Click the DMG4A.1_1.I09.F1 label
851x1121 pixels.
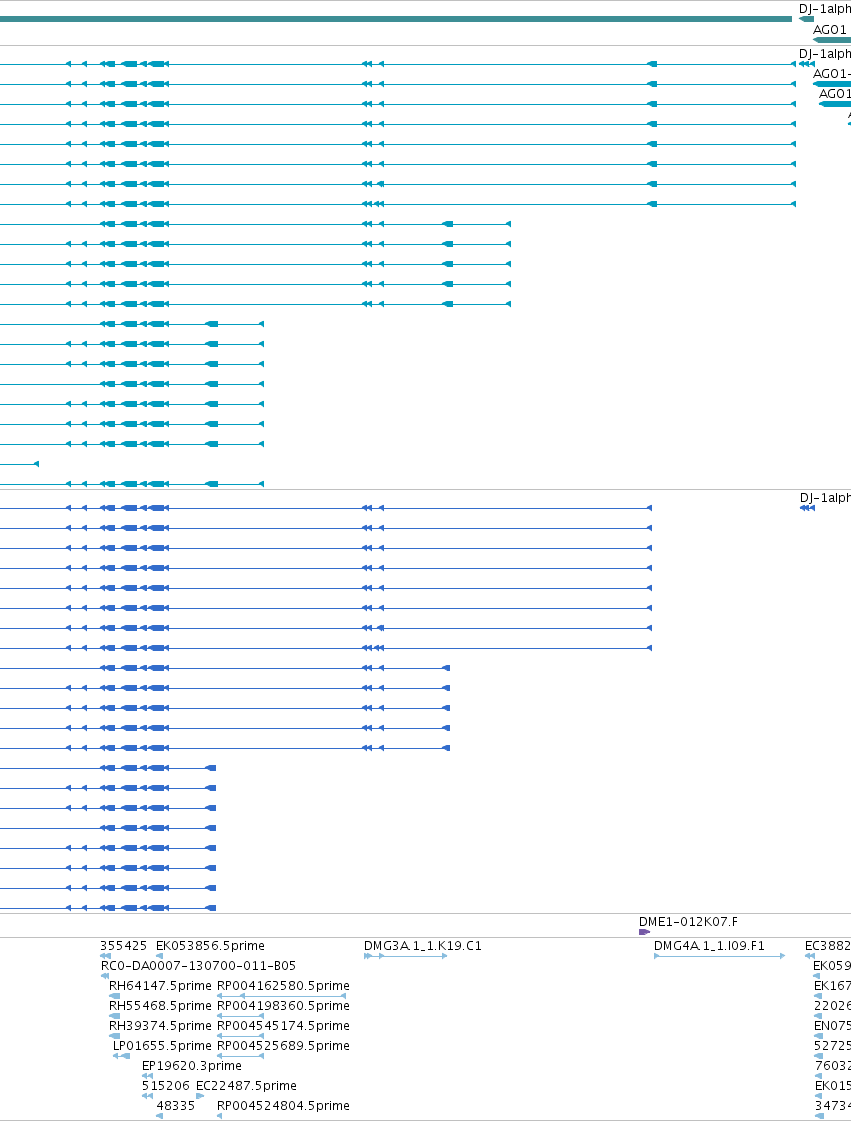tap(709, 946)
